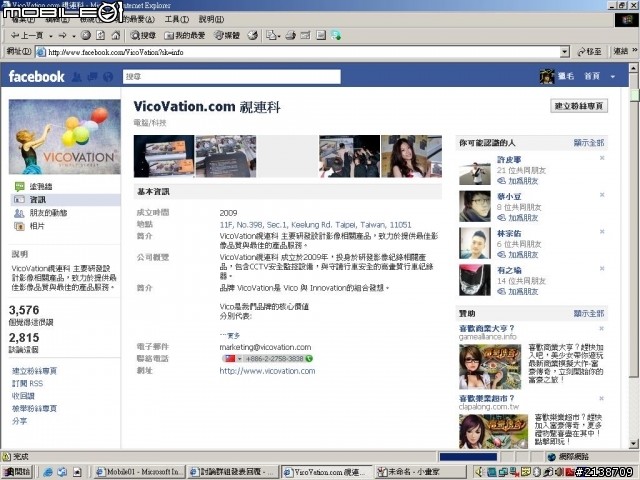Click the address bar URL field

click(298, 52)
